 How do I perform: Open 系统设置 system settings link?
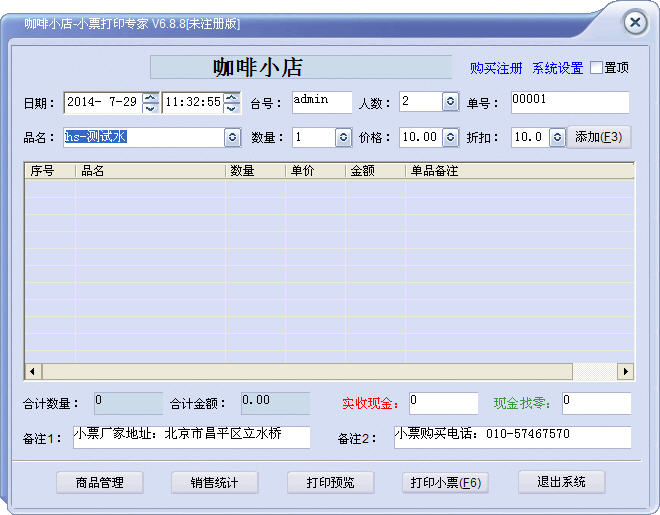(x=557, y=68)
